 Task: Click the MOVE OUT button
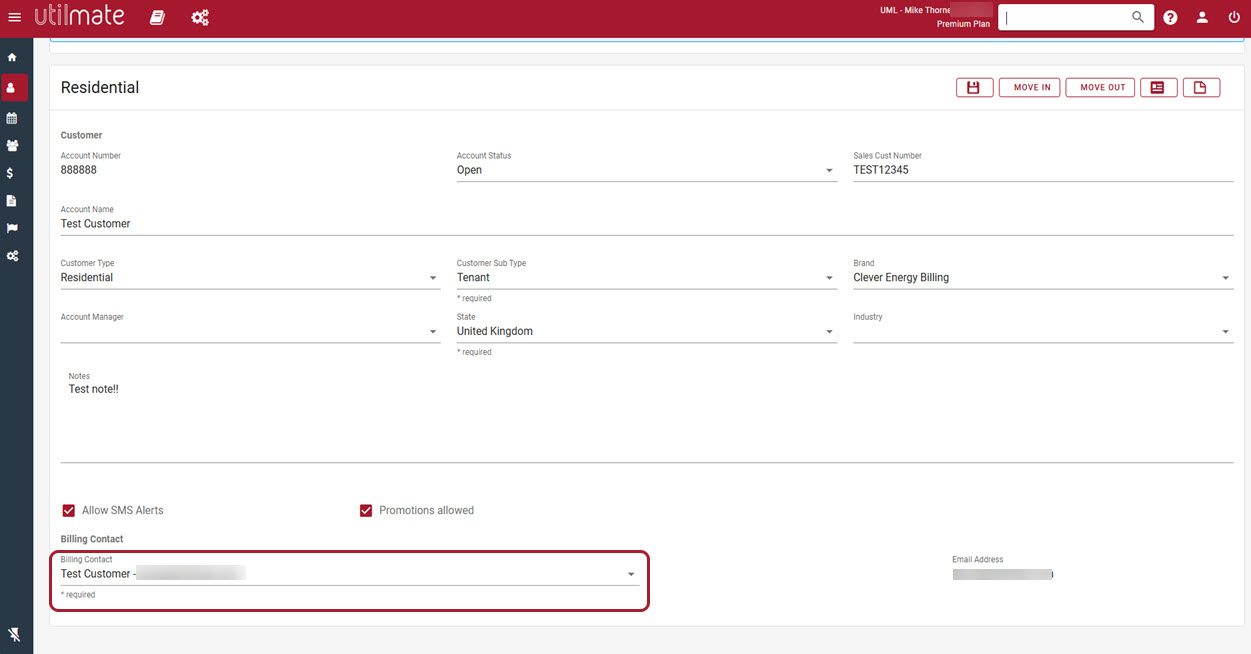pyautogui.click(x=1102, y=87)
